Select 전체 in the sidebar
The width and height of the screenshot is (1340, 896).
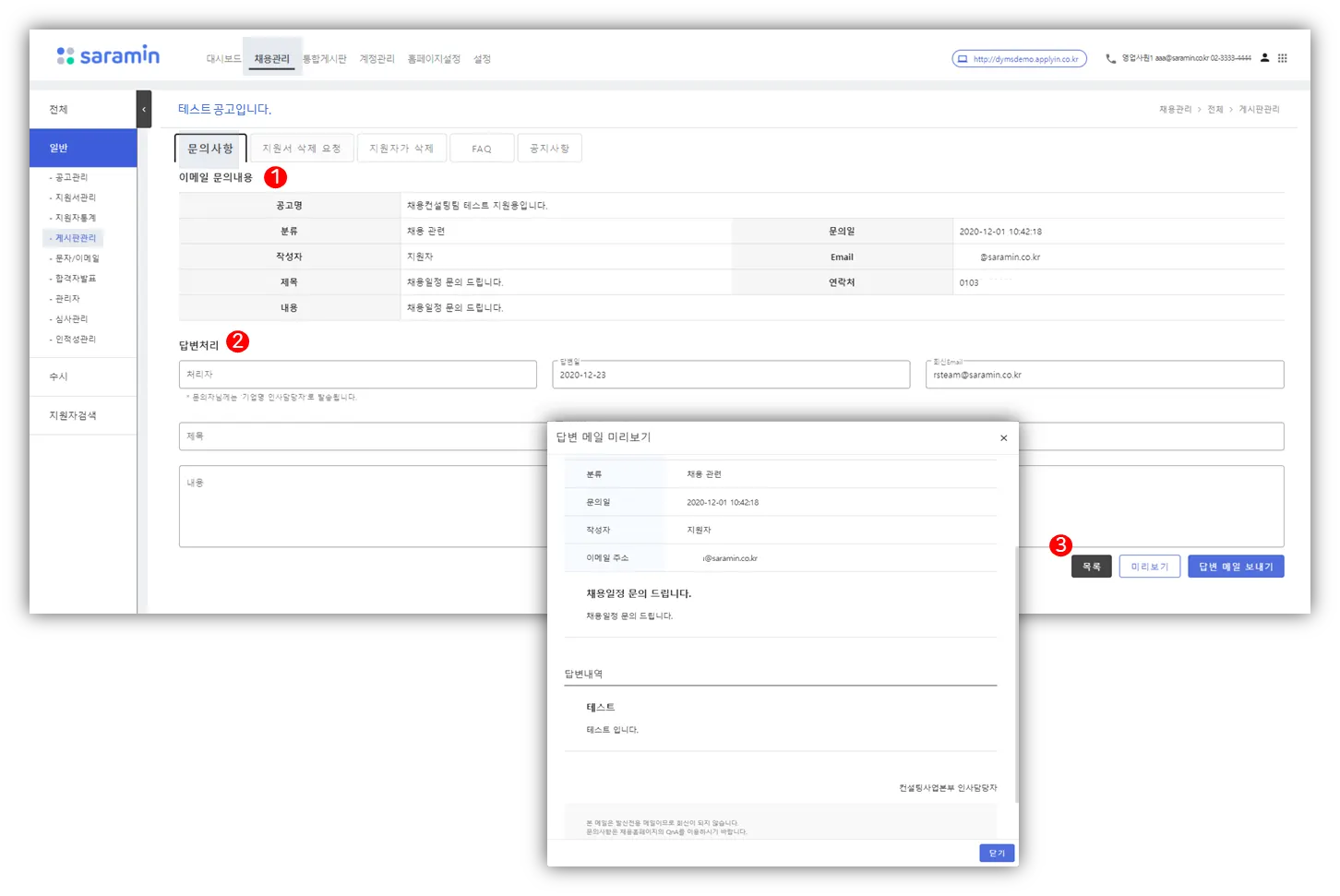click(83, 109)
